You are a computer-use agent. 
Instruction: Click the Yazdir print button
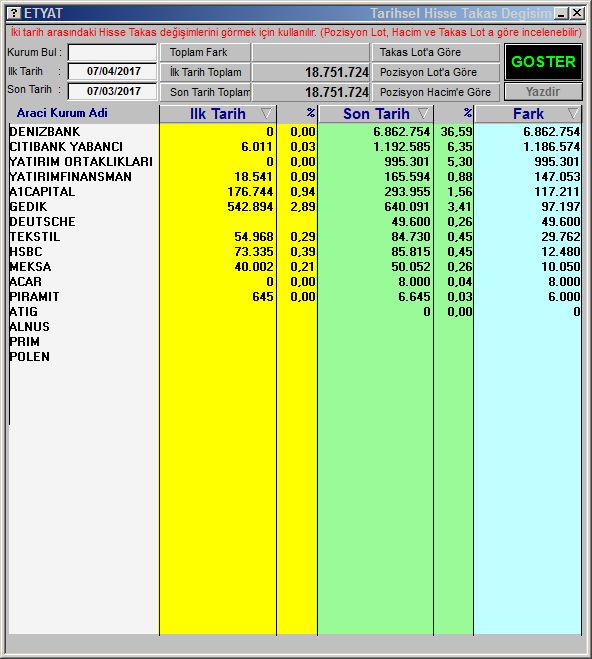click(543, 92)
